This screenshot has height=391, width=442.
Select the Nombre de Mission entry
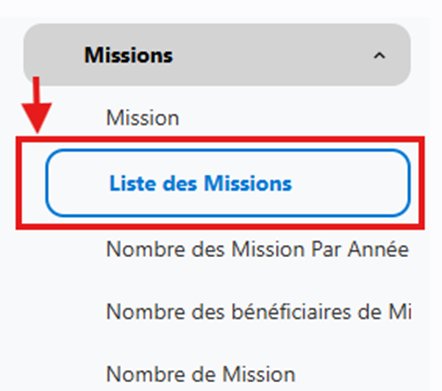[x=201, y=374]
